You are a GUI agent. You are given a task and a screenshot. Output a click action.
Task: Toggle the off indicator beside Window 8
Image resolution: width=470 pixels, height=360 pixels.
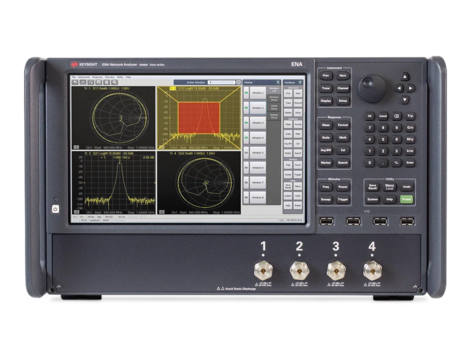tap(247, 198)
